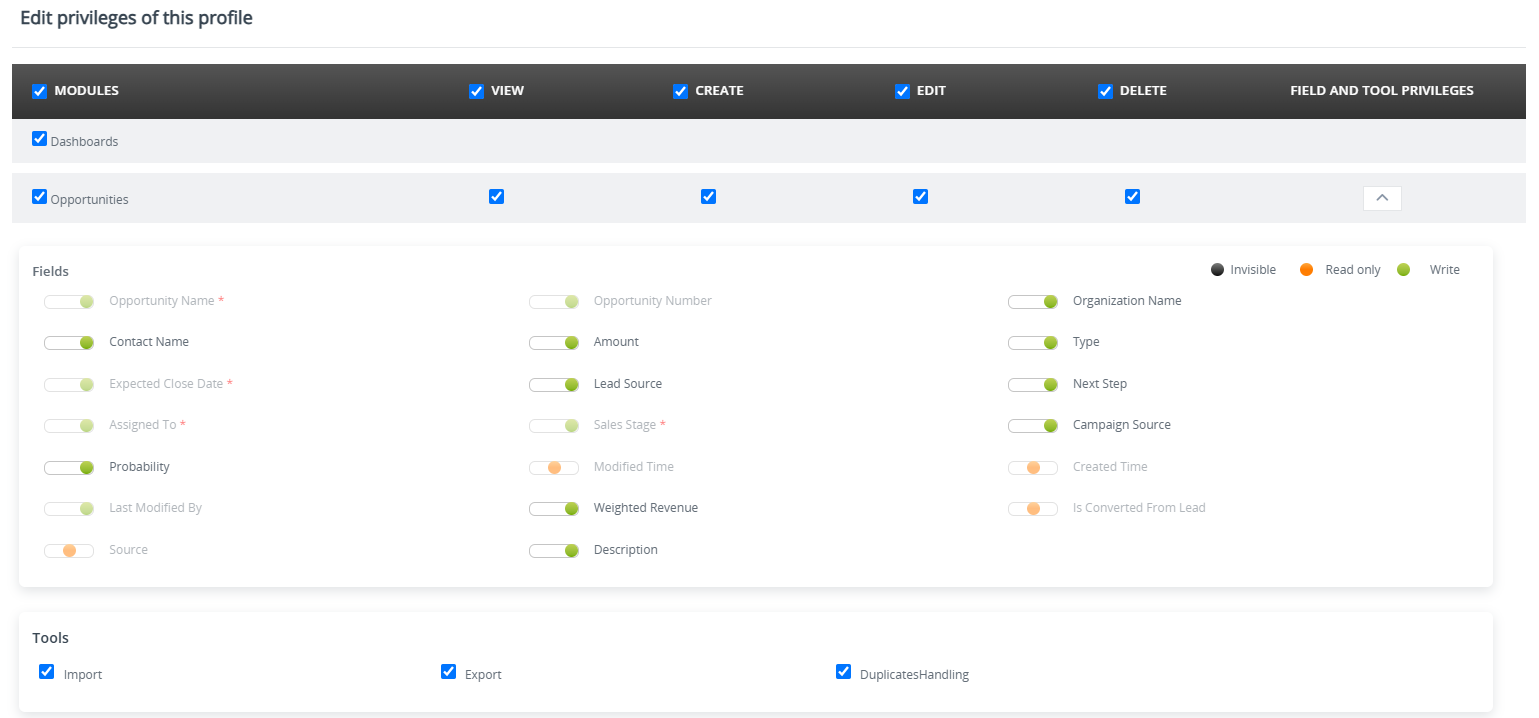
Task: Uncheck Opportunities create permission checkbox
Action: click(x=708, y=196)
